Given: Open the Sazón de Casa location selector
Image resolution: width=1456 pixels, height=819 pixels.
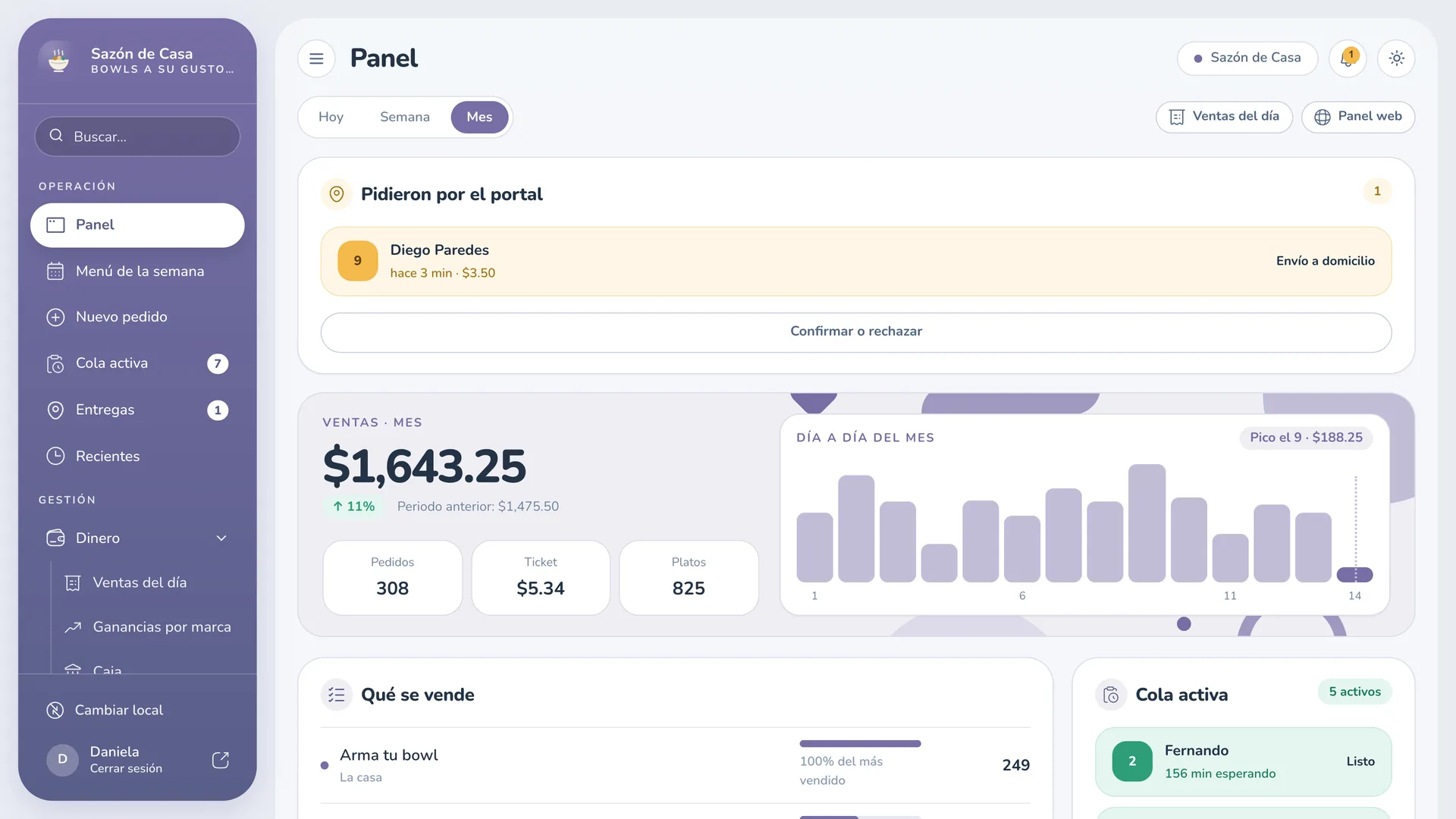Looking at the screenshot, I should click(1247, 58).
